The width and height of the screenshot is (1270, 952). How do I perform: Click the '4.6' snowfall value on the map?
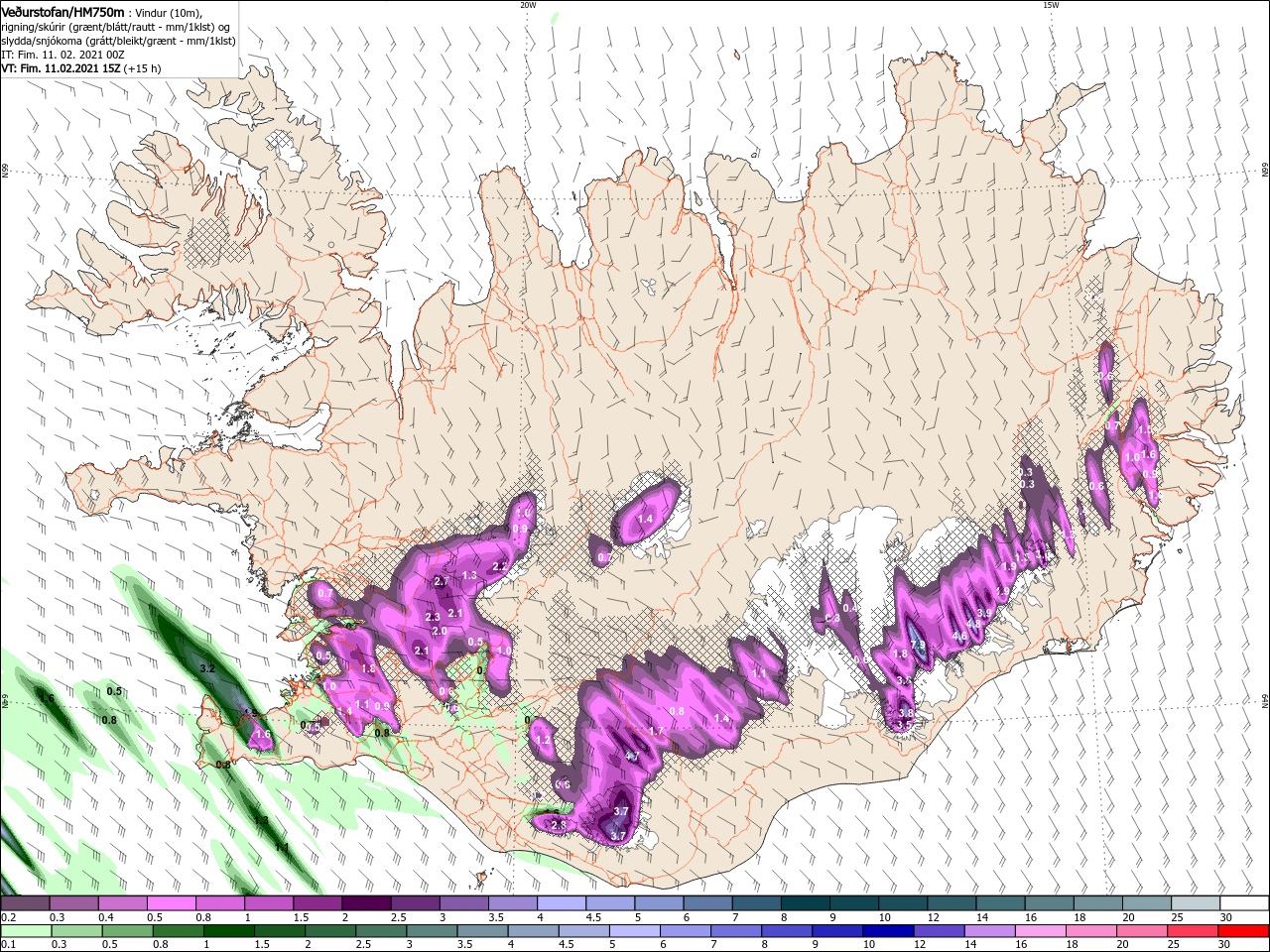pyautogui.click(x=959, y=636)
